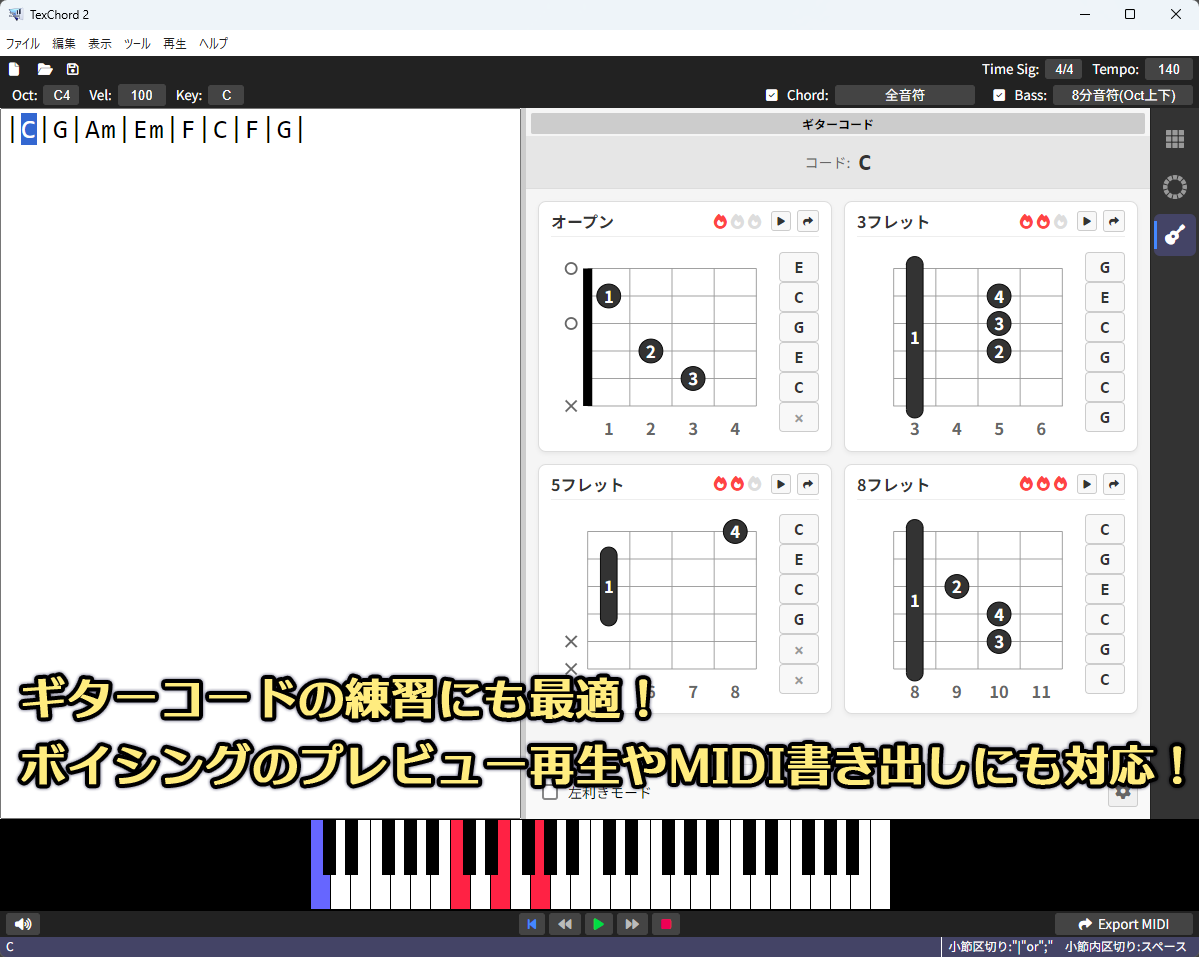Click the third flame of the 8フレット difficulty rating
The image size is (1199, 957).
pos(1061,484)
